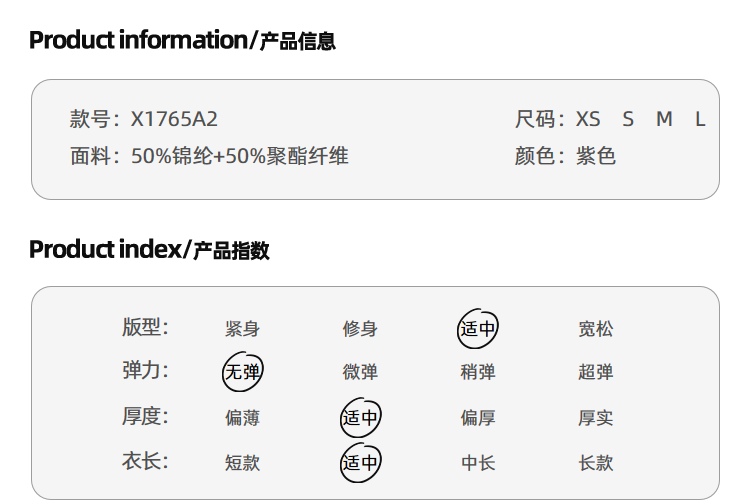Select the 修身 fit option
The image size is (750, 500).
tap(360, 329)
